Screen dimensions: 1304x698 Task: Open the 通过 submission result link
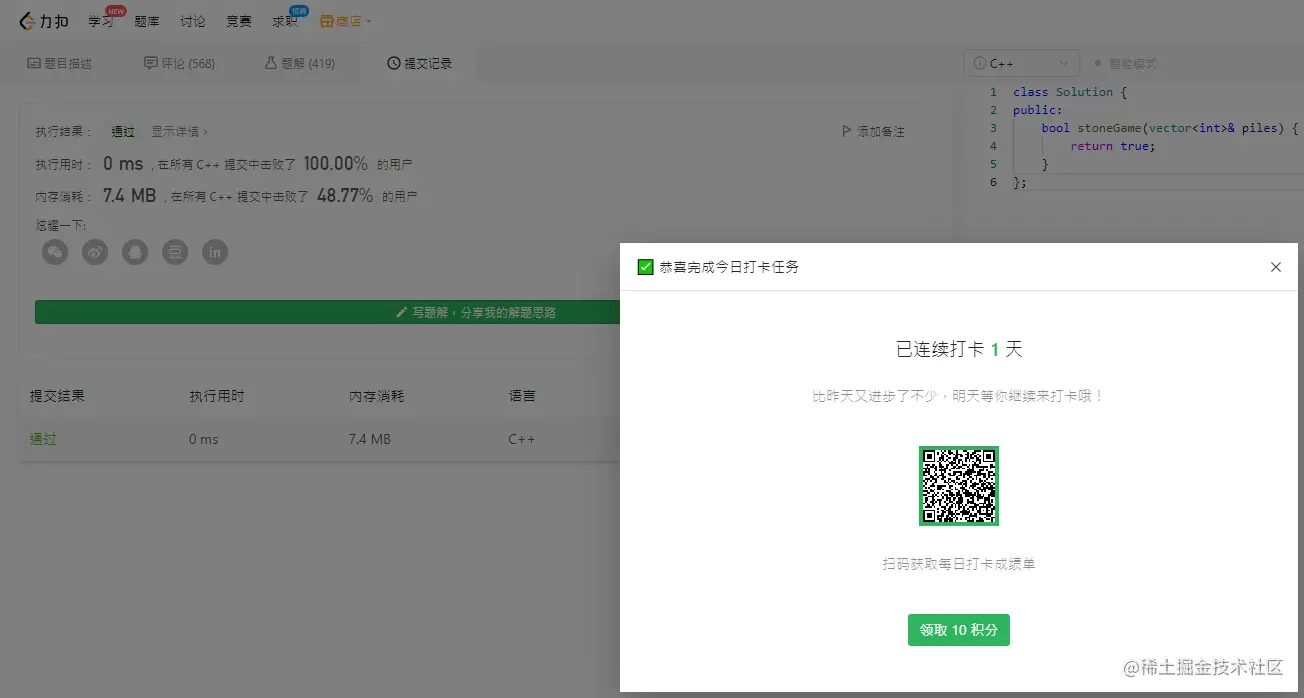pyautogui.click(x=42, y=439)
